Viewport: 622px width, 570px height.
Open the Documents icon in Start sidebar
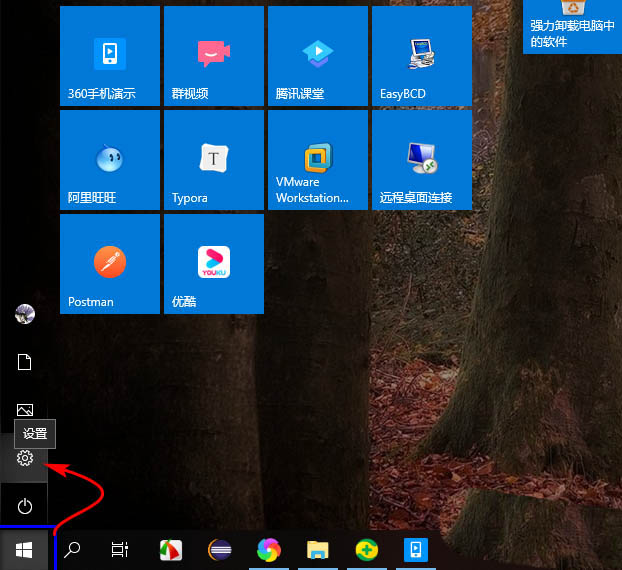[x=25, y=362]
